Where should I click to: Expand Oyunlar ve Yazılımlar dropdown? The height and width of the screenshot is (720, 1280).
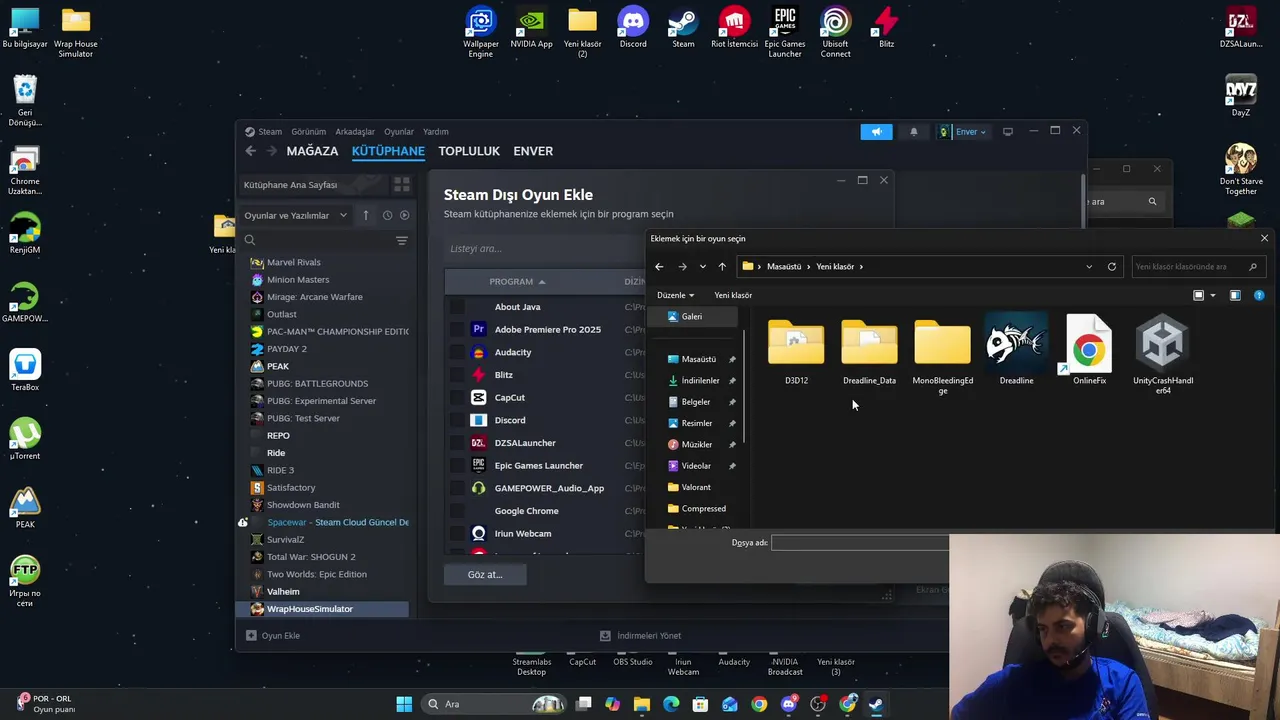[296, 215]
